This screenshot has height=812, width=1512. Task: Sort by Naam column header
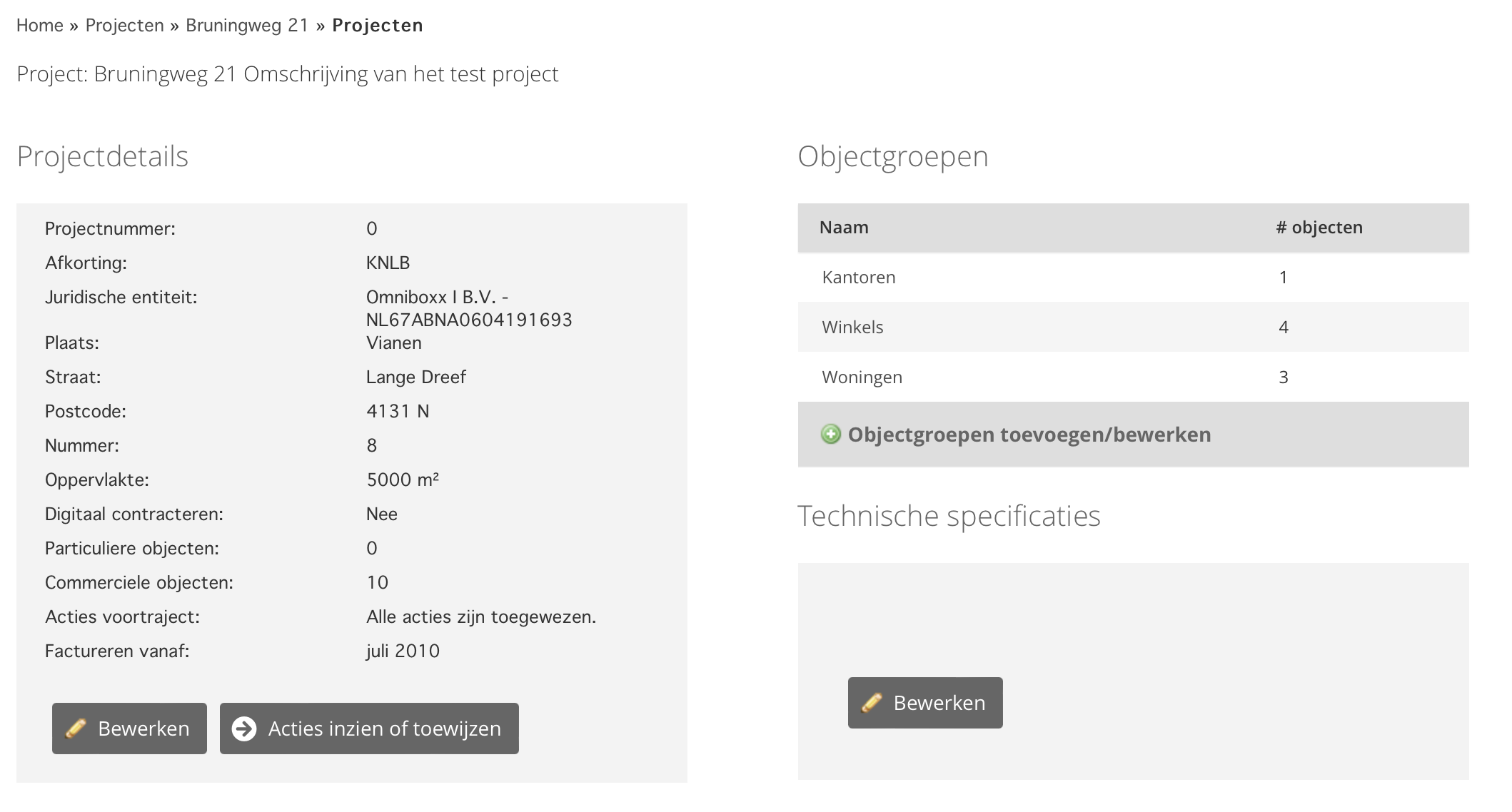844,228
